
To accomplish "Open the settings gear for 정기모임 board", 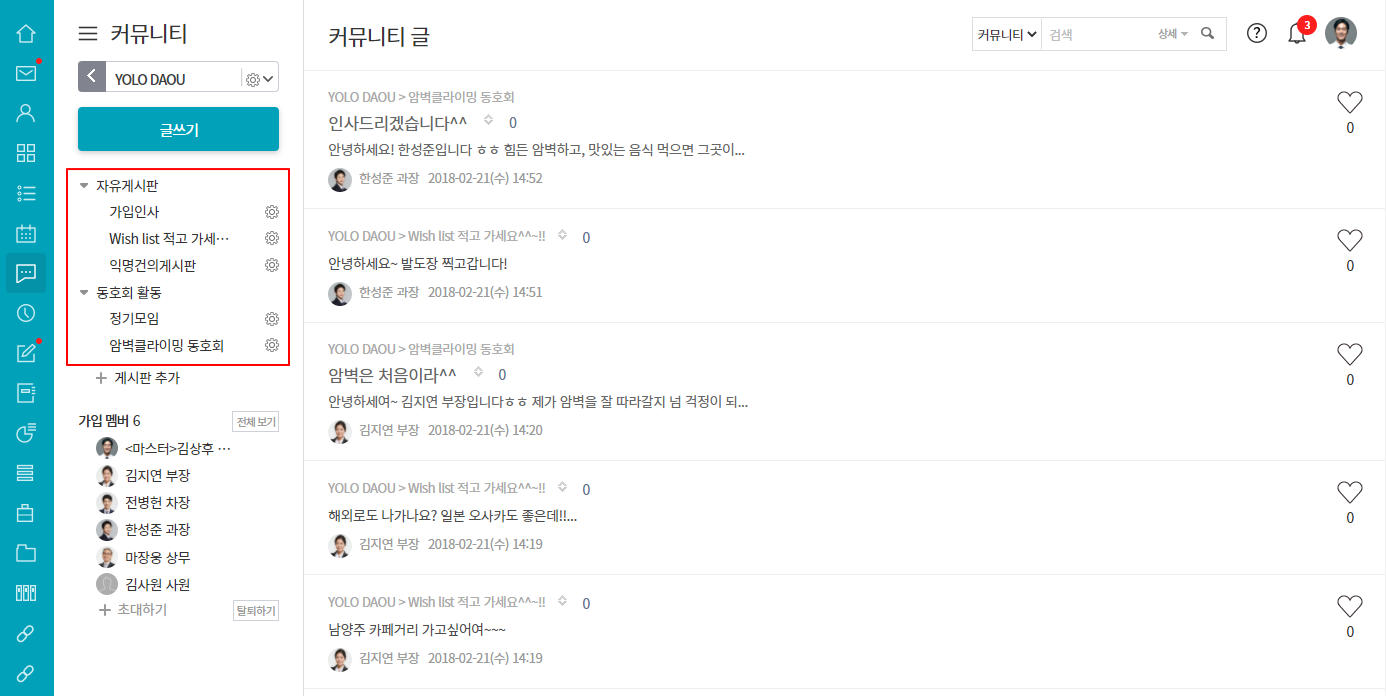I will (x=271, y=319).
